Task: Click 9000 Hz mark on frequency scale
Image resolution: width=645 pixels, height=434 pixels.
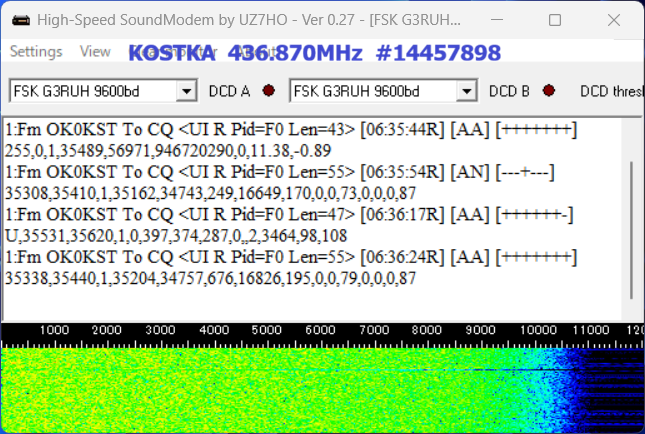Action: click(480, 330)
